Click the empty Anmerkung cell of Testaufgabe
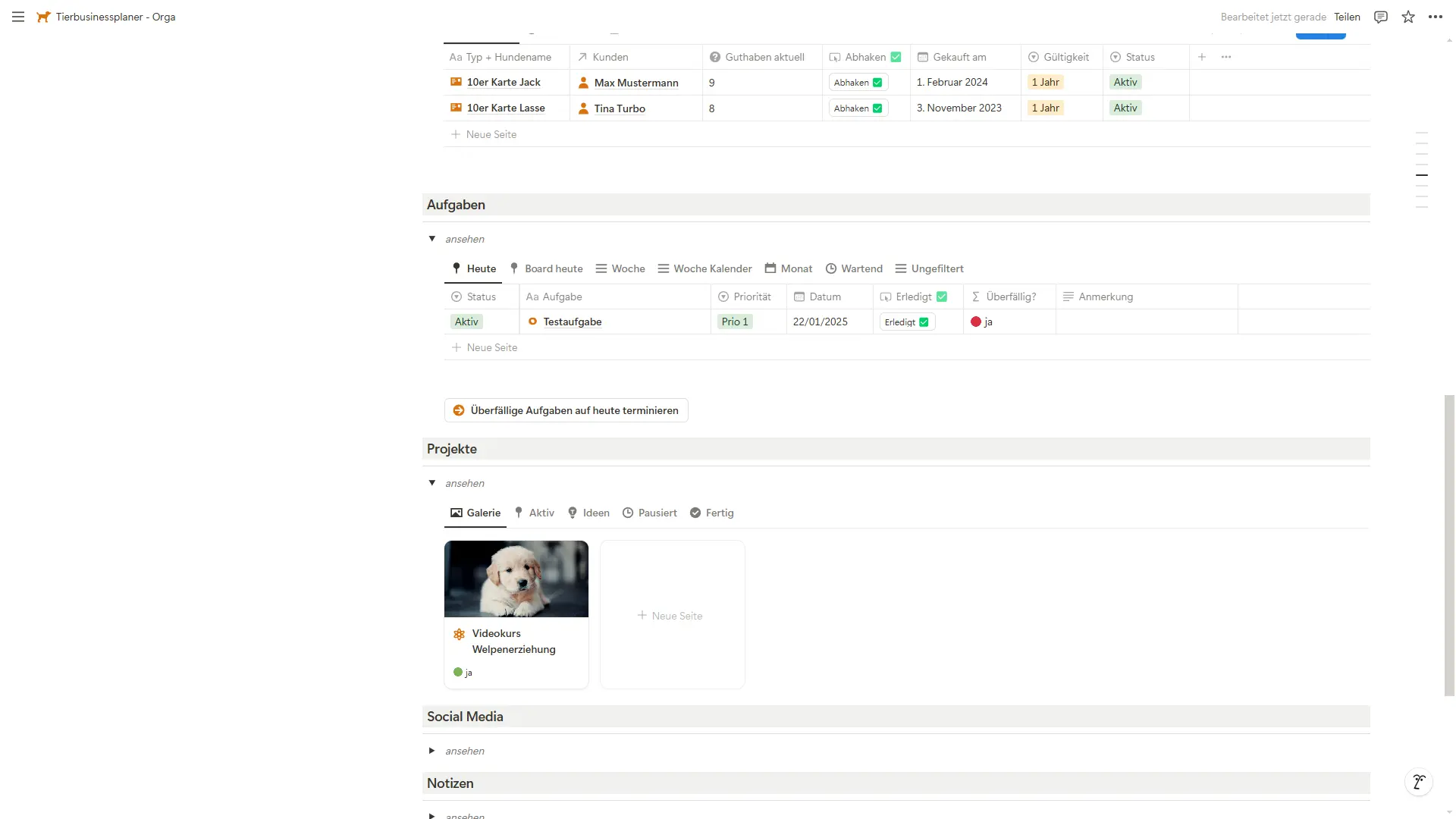Screen dimensions: 1456x819 (1147, 322)
